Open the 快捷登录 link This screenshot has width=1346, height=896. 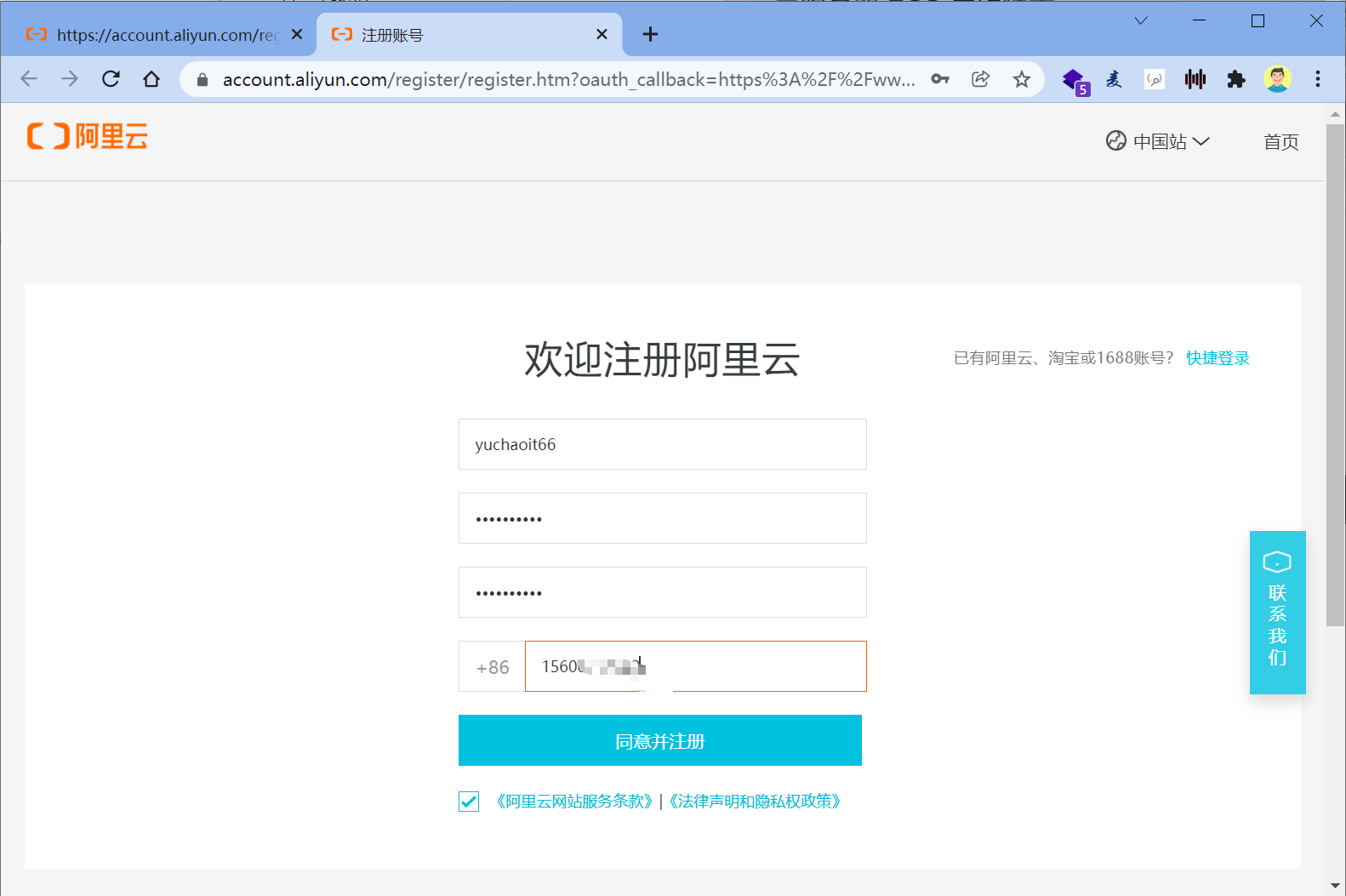(x=1218, y=358)
